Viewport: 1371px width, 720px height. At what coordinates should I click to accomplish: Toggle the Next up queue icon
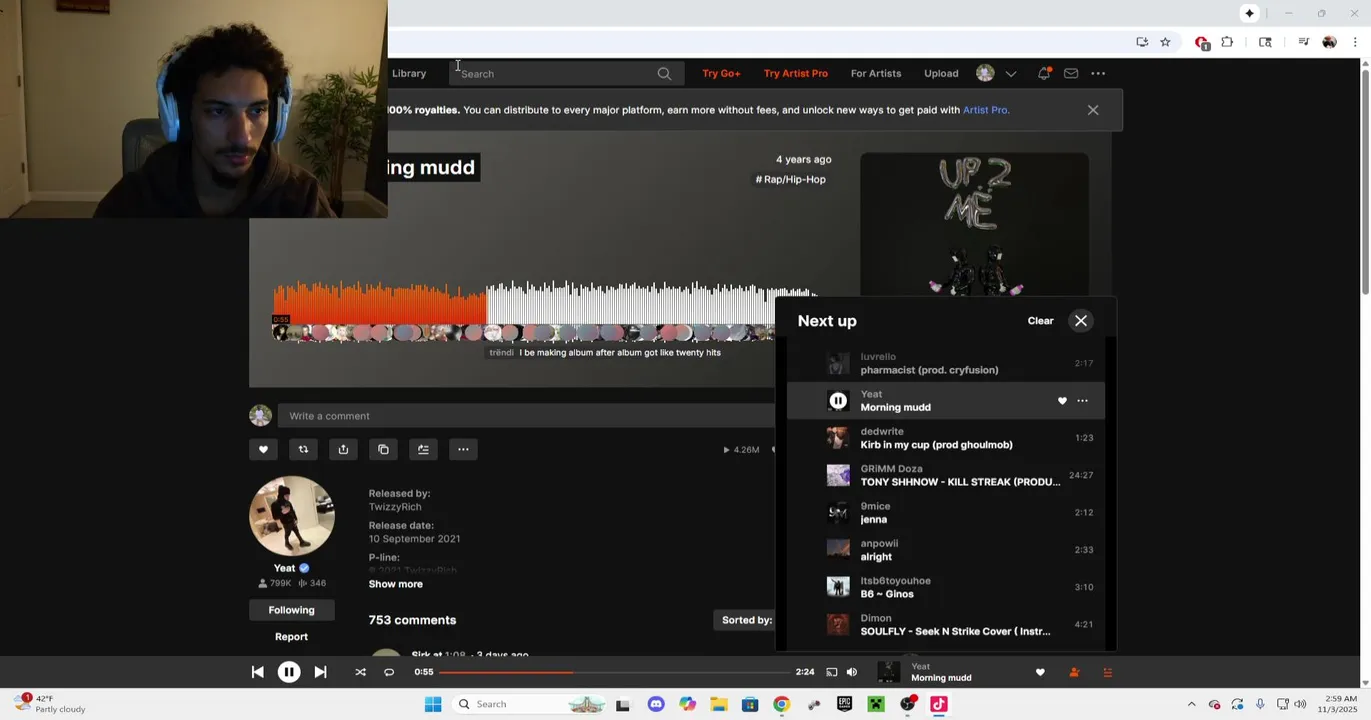(1107, 672)
